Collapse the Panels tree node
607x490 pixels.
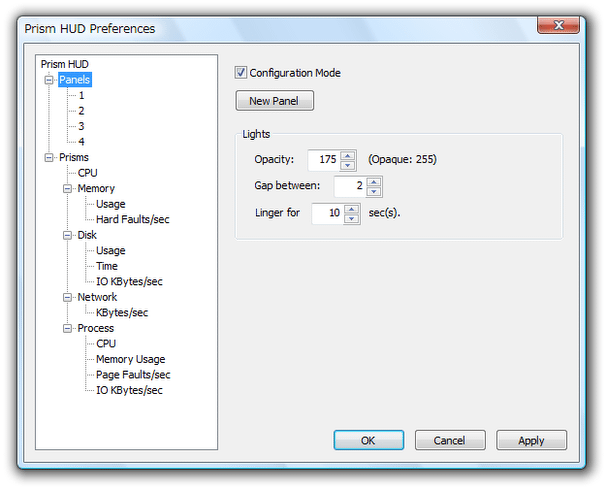[49, 80]
